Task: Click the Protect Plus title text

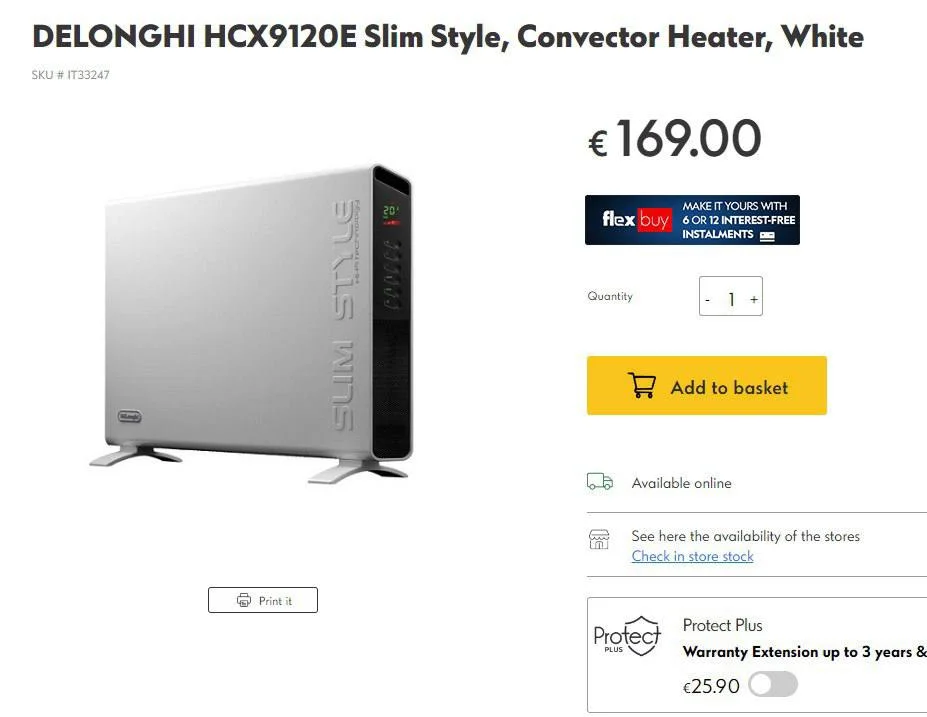Action: tap(722, 625)
